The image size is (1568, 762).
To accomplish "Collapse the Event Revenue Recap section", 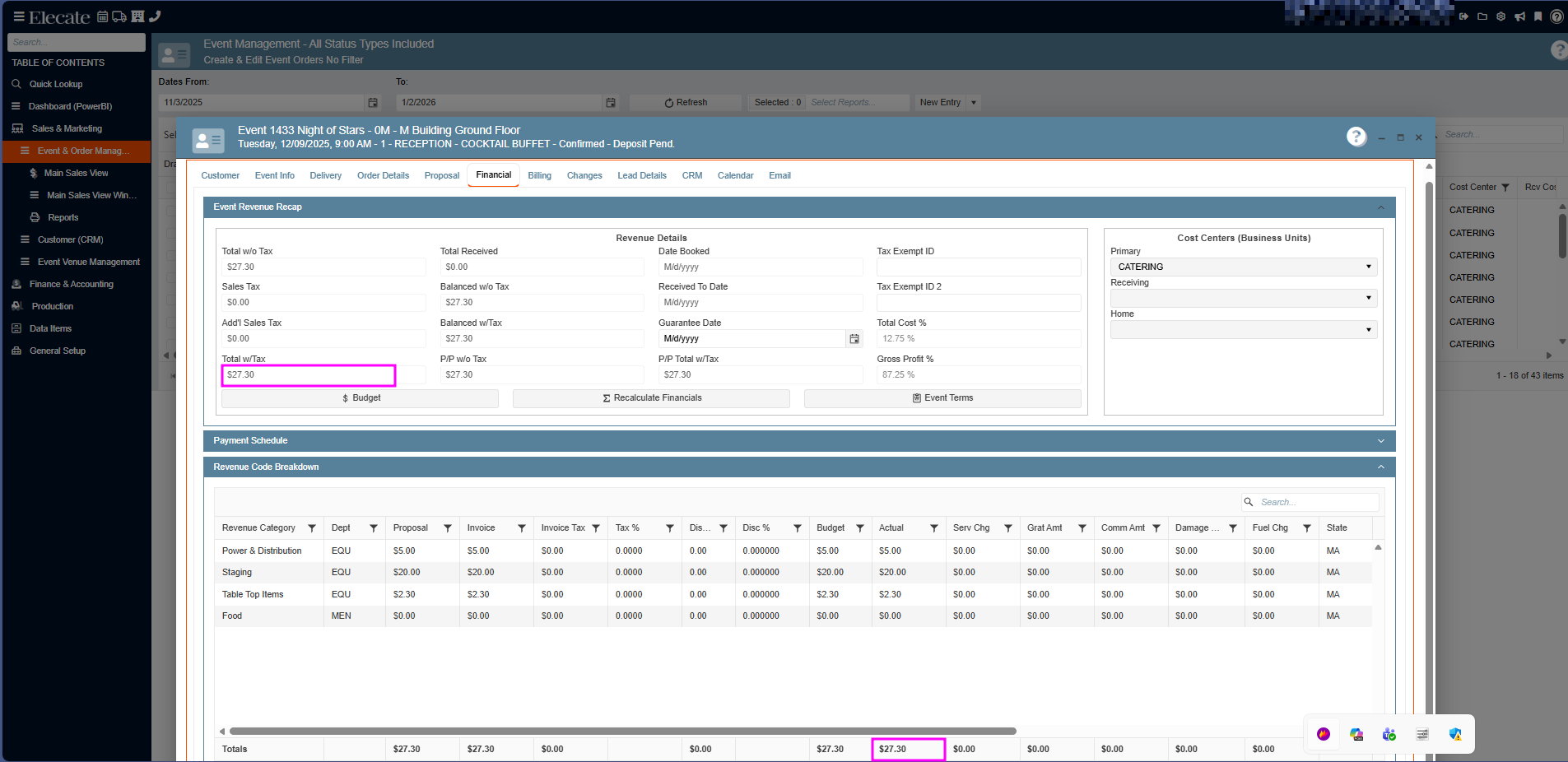I will pyautogui.click(x=1380, y=207).
